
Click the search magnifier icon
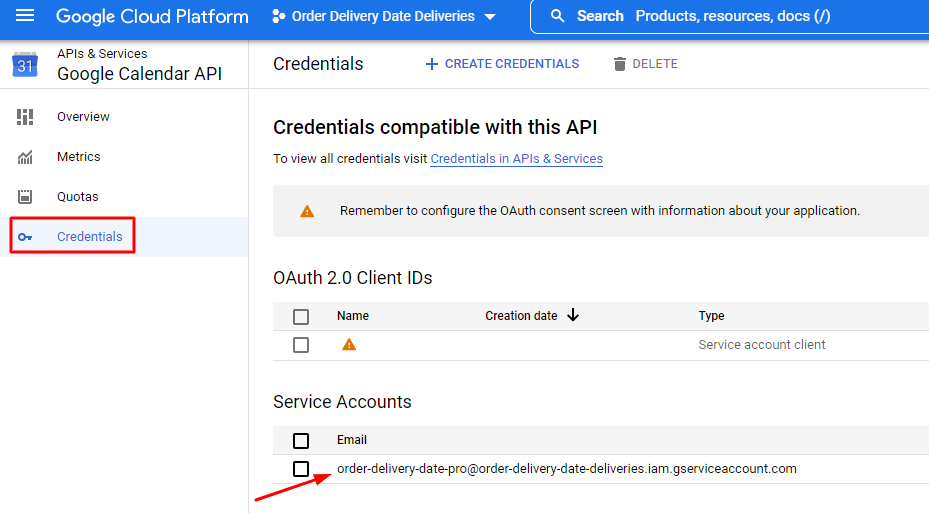[558, 16]
